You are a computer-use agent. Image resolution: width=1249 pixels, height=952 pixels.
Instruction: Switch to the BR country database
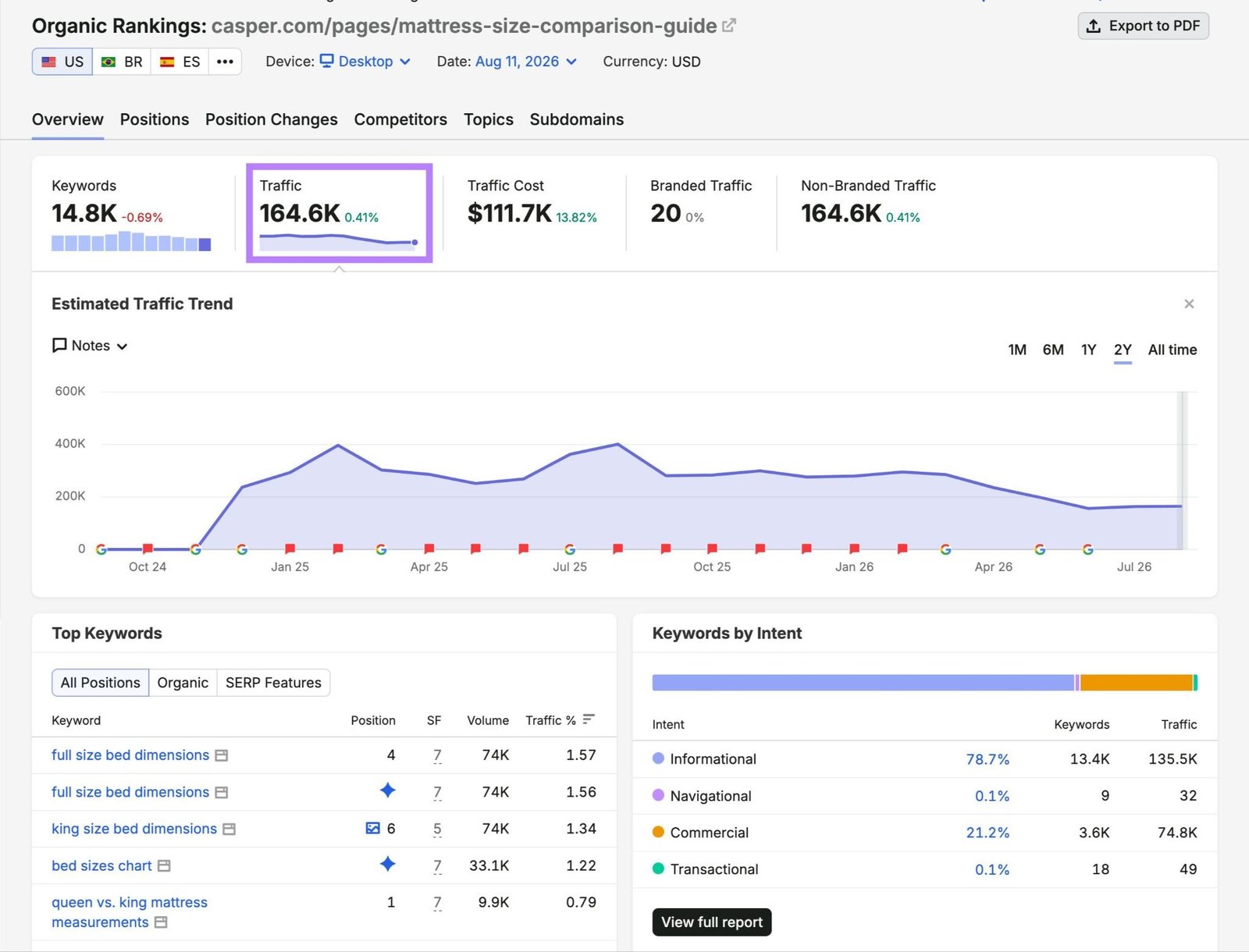coord(122,62)
